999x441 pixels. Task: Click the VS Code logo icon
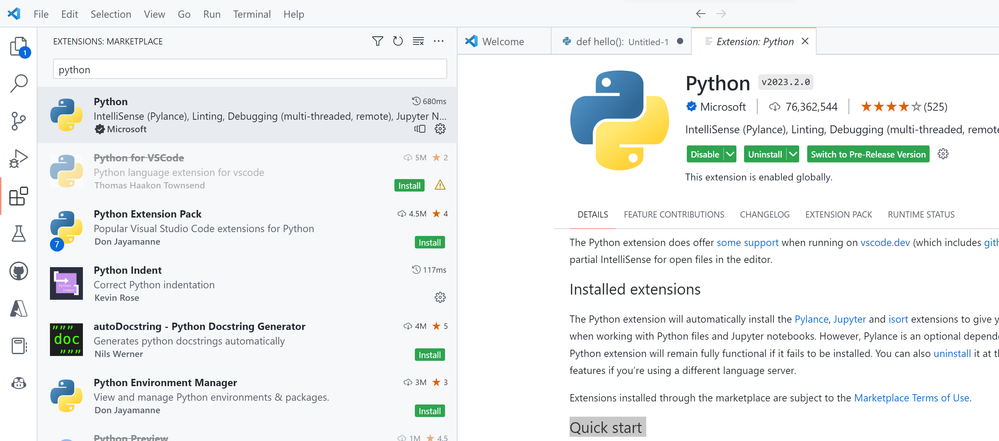(x=14, y=13)
